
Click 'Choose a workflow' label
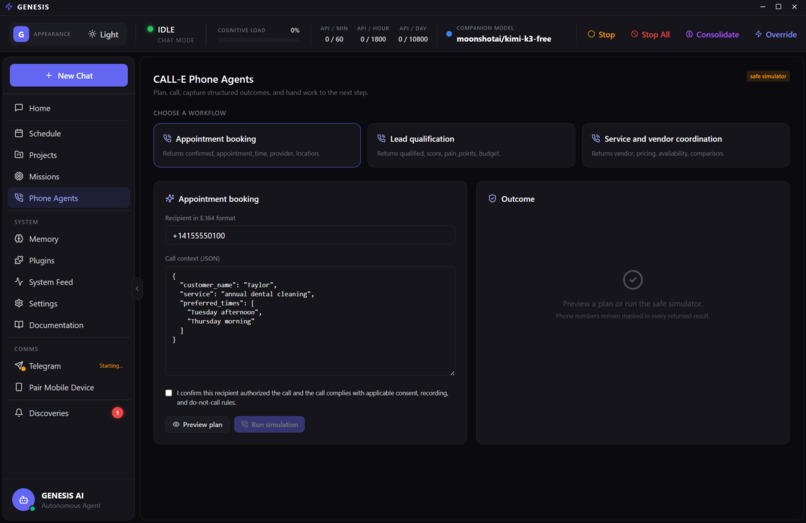(x=190, y=113)
